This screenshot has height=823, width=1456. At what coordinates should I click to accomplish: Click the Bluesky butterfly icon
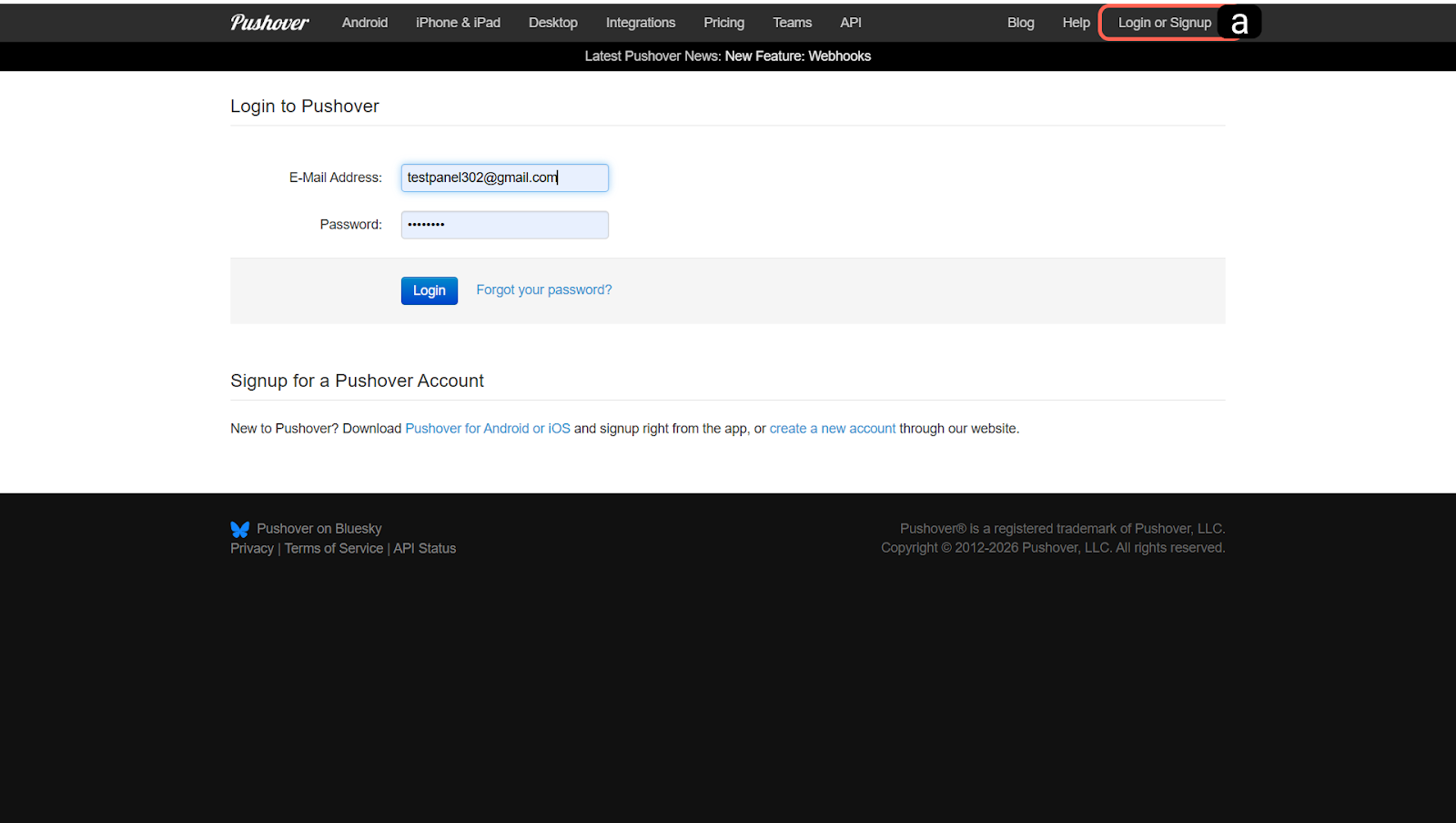(x=240, y=529)
